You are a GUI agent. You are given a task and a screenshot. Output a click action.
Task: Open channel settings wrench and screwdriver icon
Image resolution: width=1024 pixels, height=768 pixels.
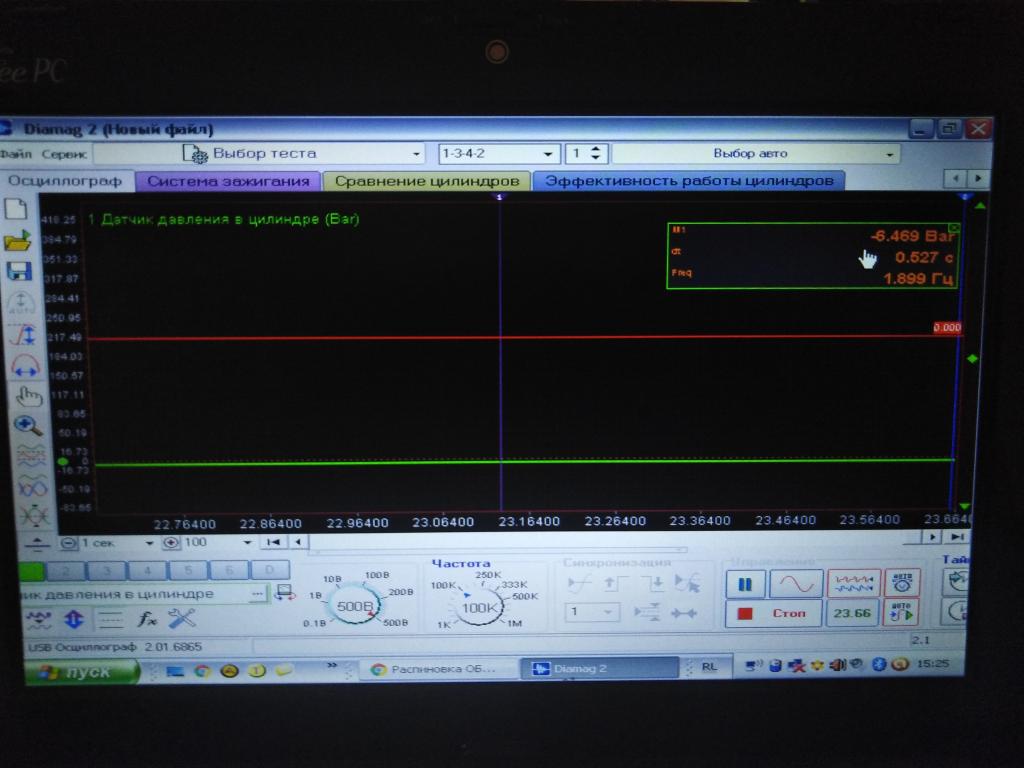pyautogui.click(x=182, y=618)
